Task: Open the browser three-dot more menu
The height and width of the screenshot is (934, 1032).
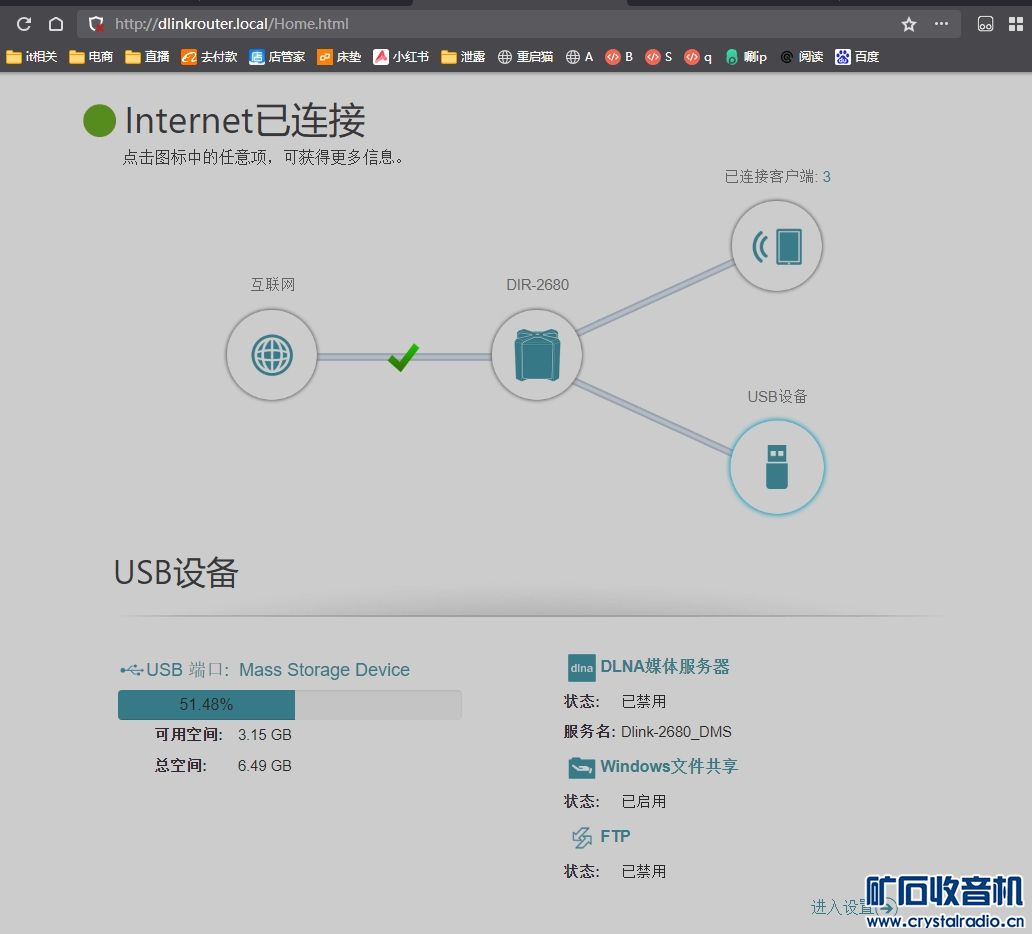Action: pyautogui.click(x=941, y=24)
